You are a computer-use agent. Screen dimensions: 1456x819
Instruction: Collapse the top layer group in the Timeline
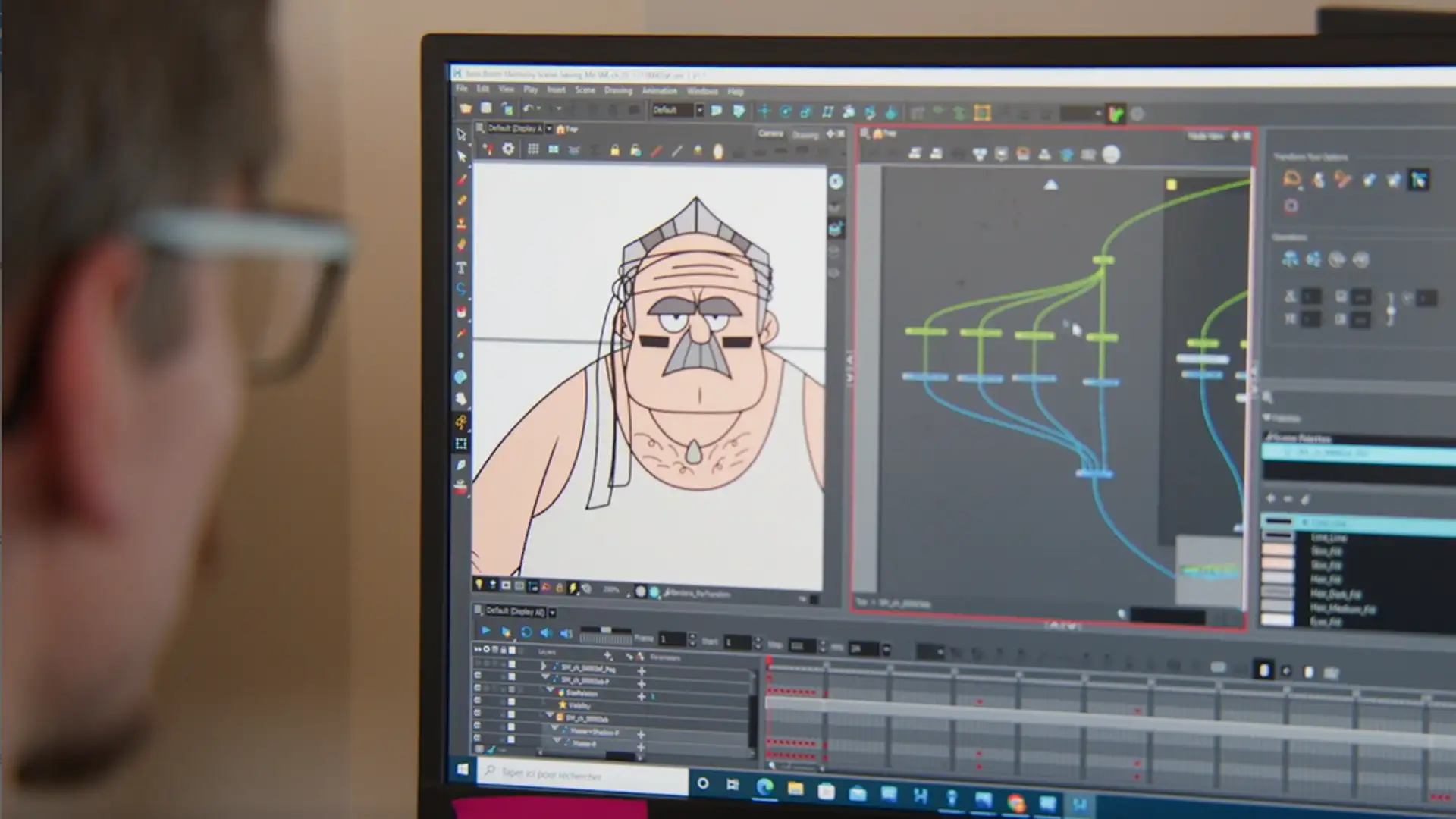(544, 667)
